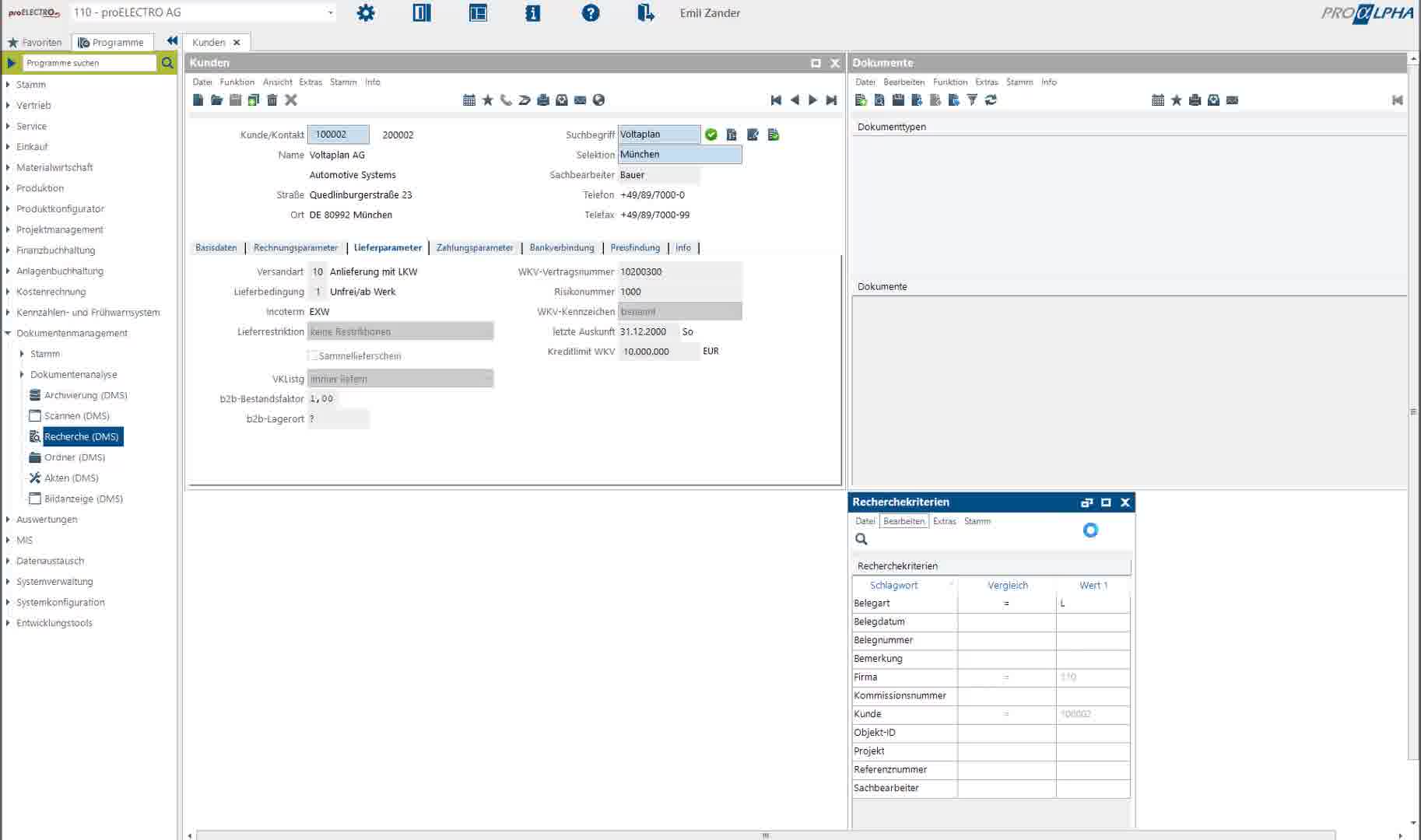Click the open folder icon in Kunden toolbar
Screen dimensions: 1421x840
pos(217,100)
